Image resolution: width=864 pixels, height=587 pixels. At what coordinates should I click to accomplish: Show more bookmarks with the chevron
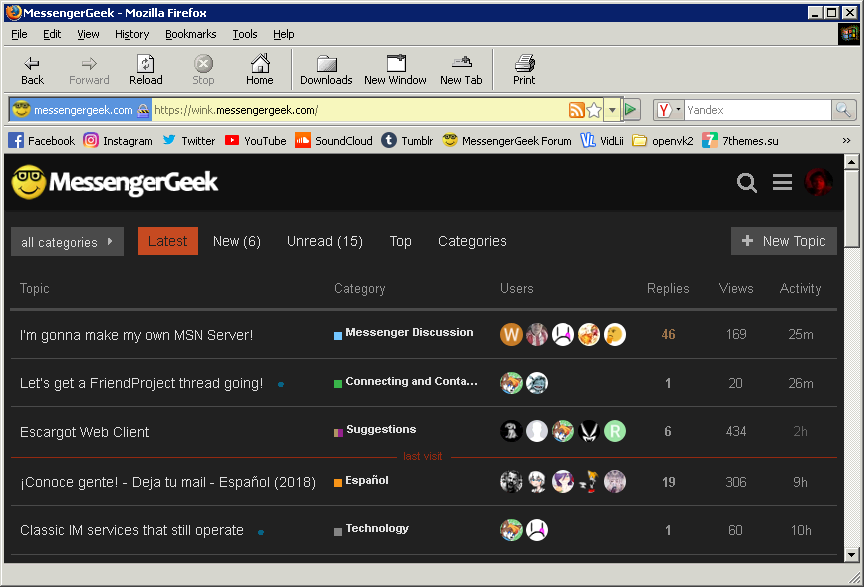[847, 141]
